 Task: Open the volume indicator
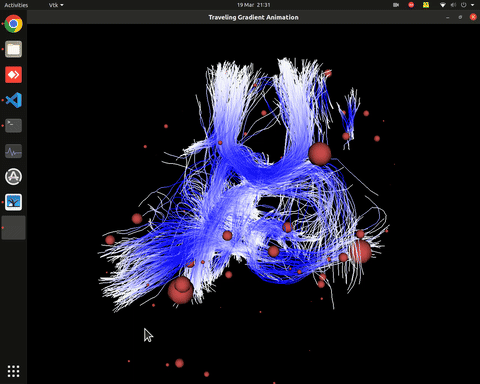click(453, 5)
